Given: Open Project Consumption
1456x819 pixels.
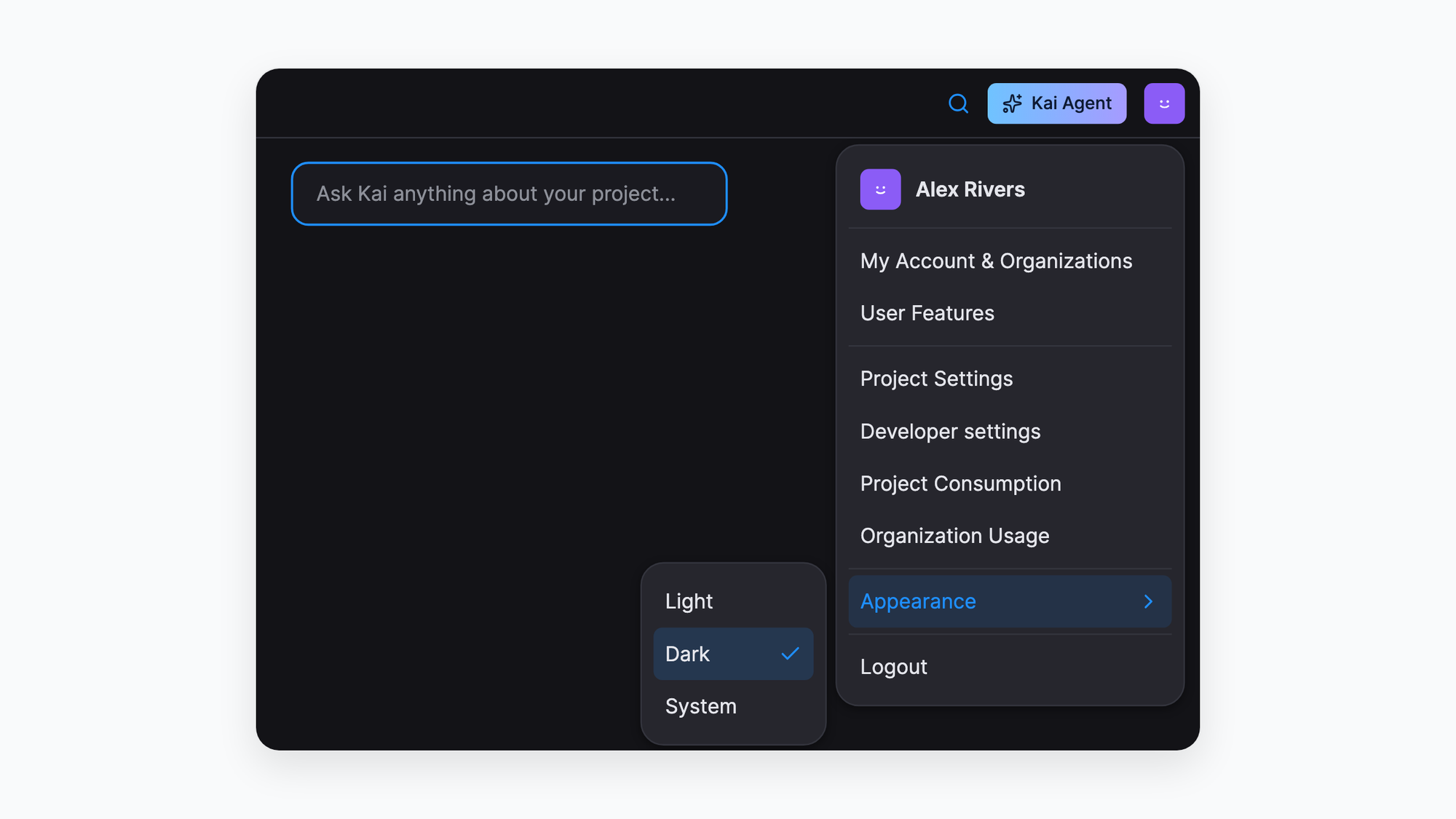Looking at the screenshot, I should (1010, 483).
